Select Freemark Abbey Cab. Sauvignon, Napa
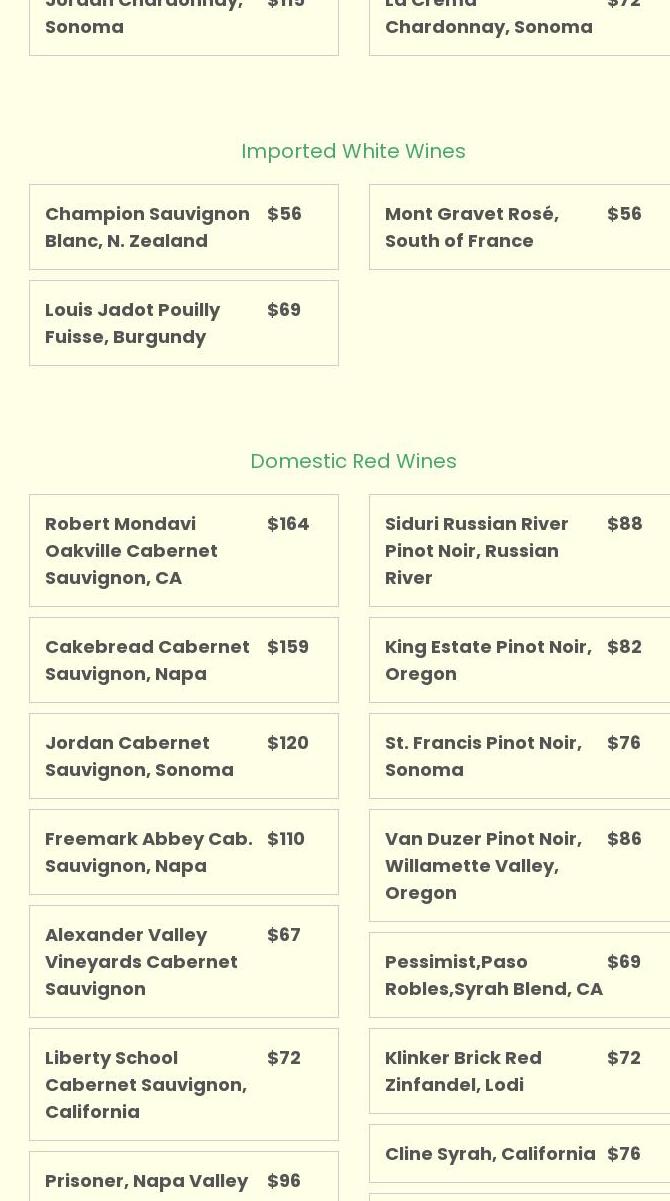The width and height of the screenshot is (670, 1201). (184, 852)
